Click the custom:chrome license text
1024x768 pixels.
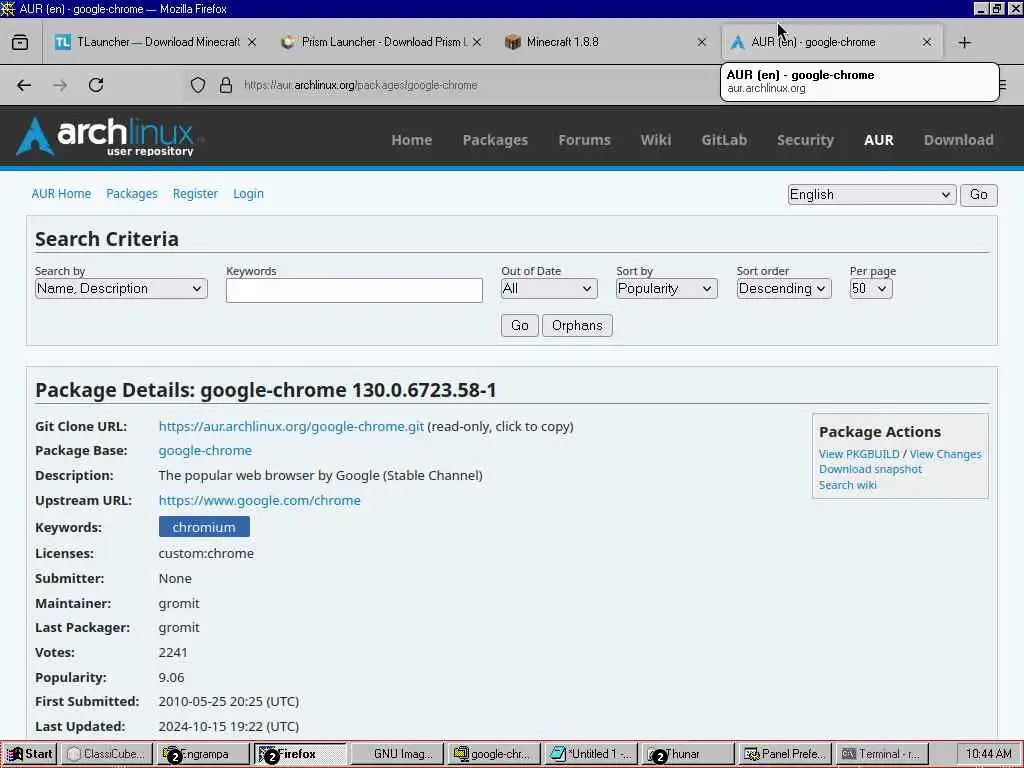click(206, 553)
